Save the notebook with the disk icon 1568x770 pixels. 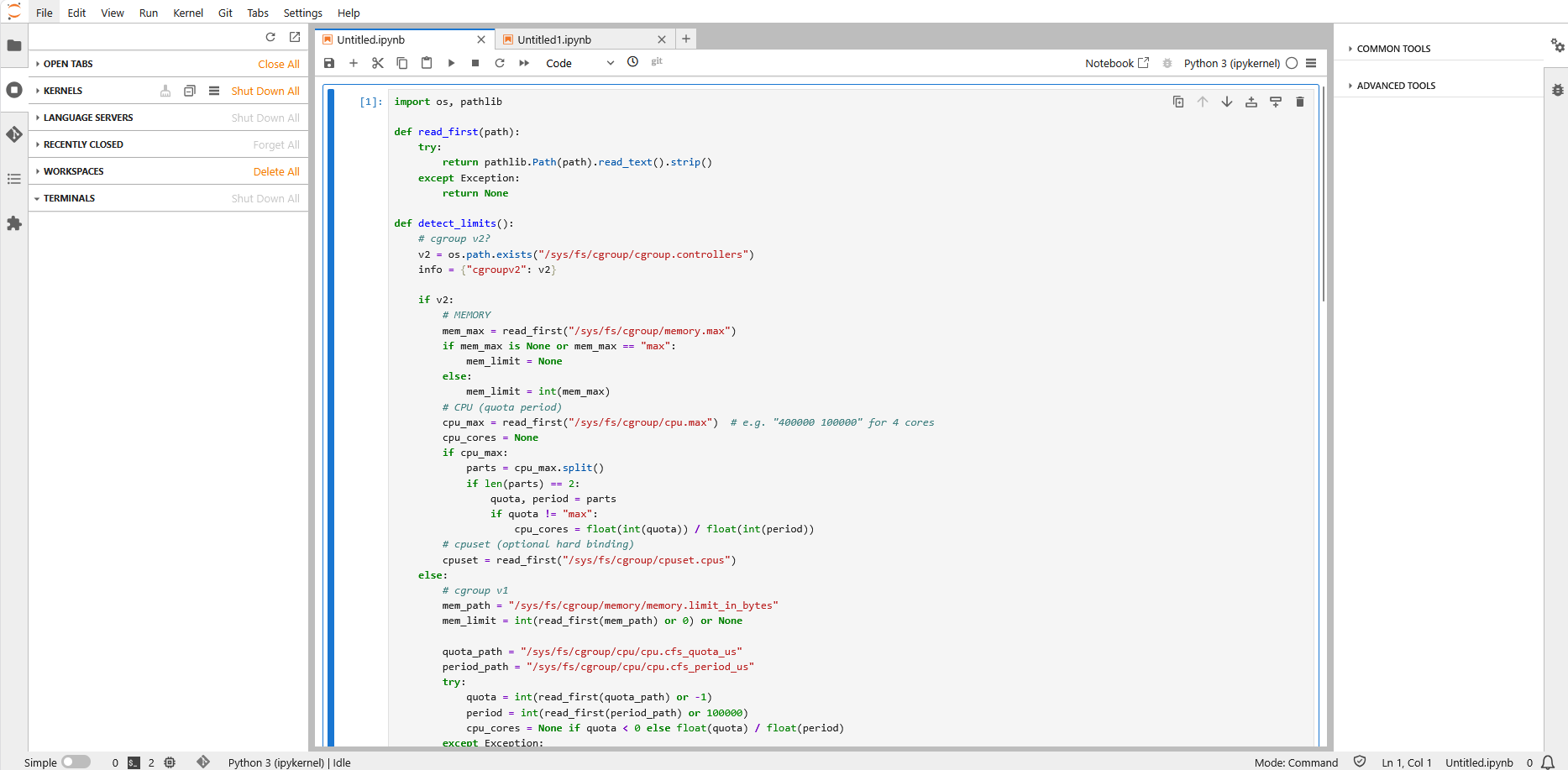329,63
